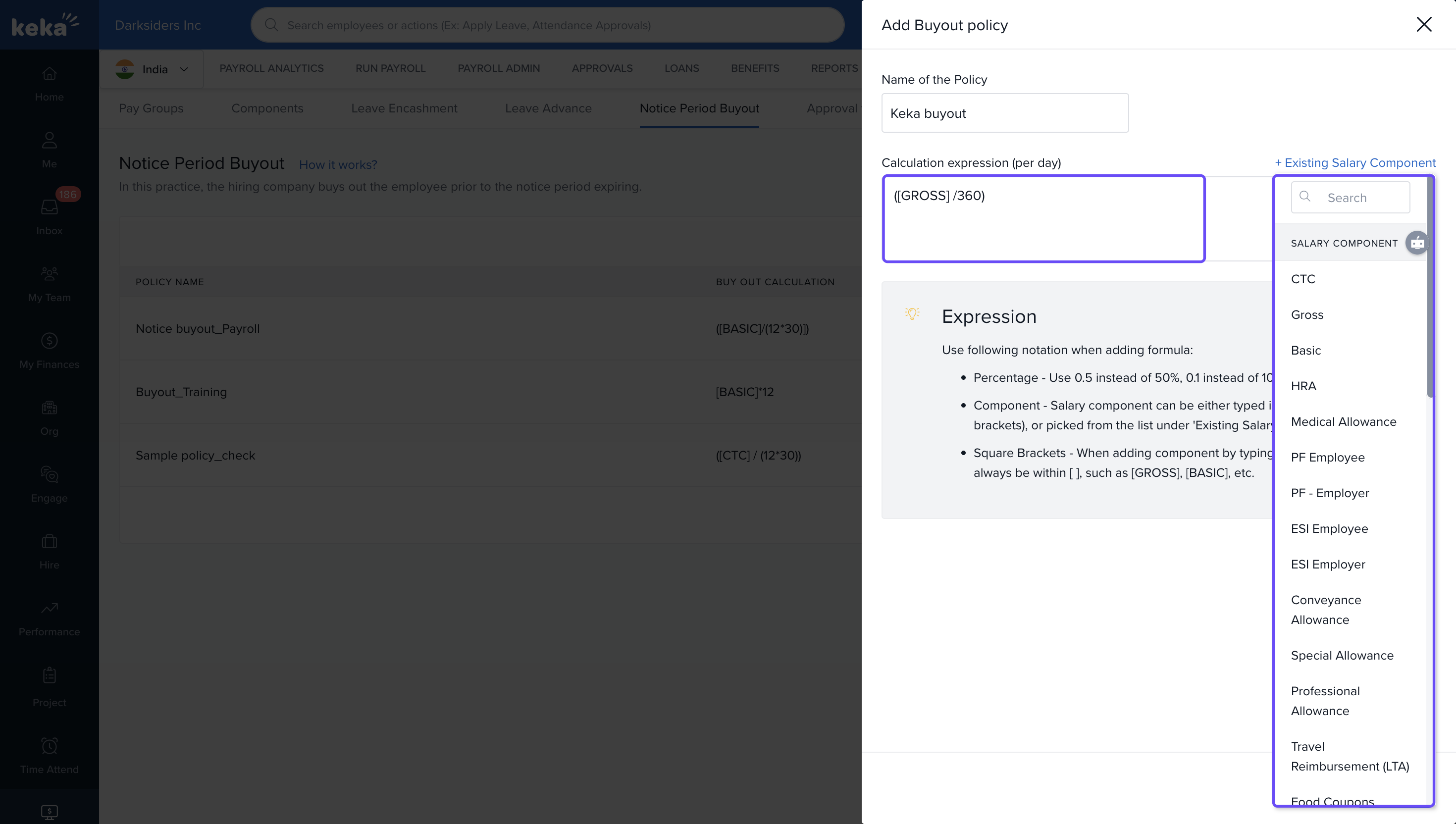Open the RUN PAYROLL menu
Viewport: 1456px width, 824px height.
click(x=390, y=68)
